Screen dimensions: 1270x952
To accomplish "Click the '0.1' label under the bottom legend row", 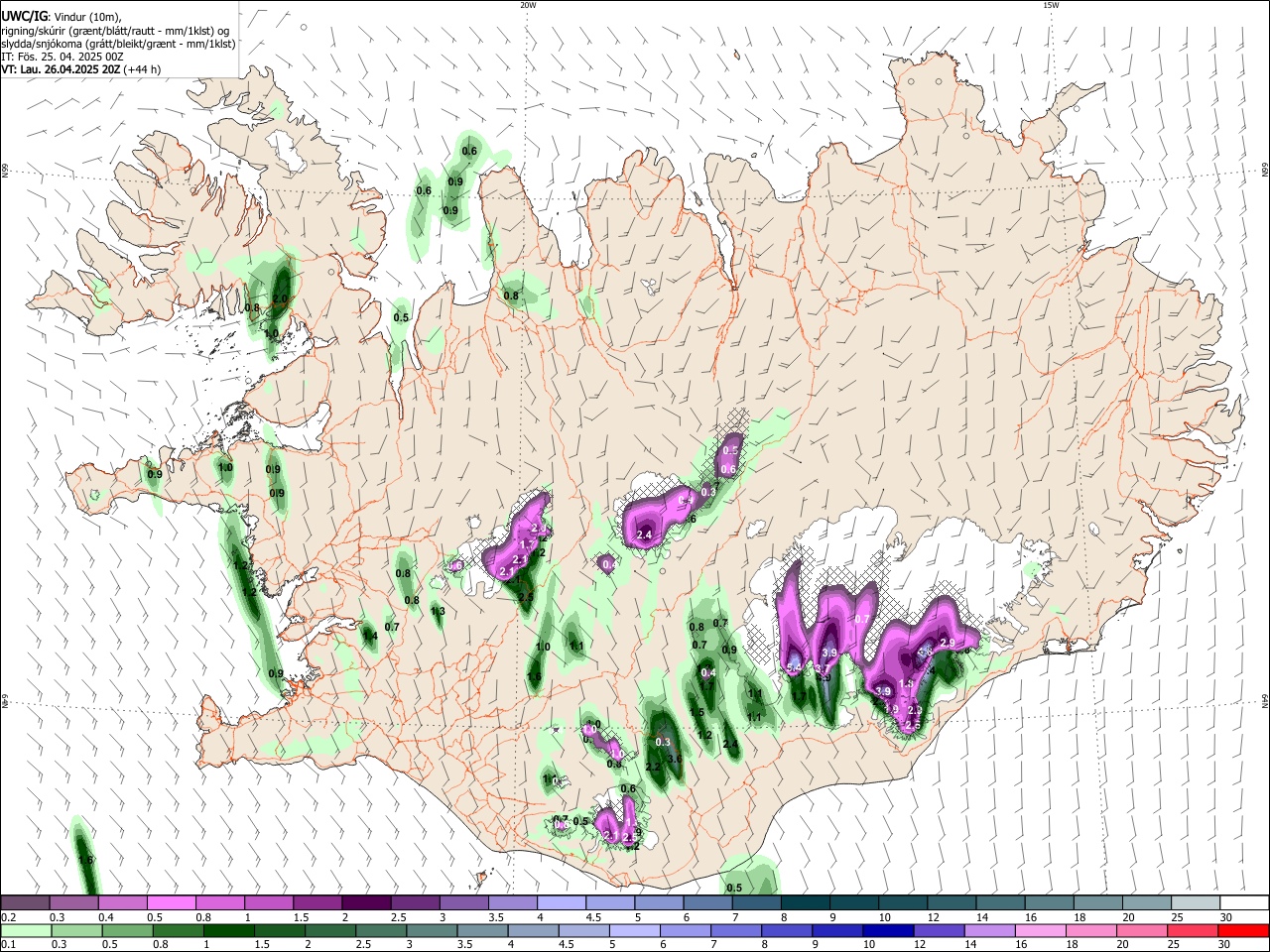I will pos(7,945).
